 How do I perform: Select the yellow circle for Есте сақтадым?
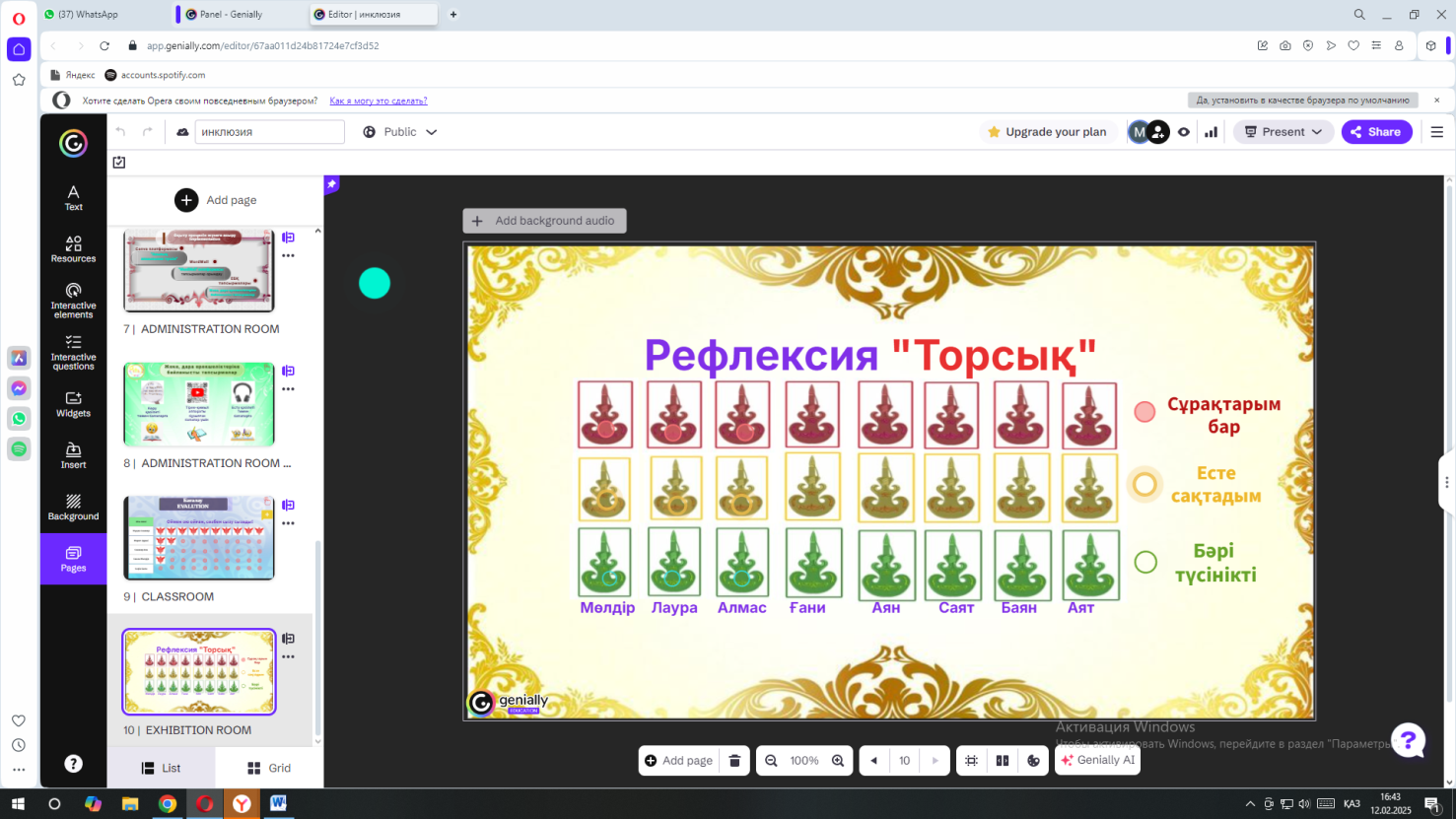click(1144, 484)
